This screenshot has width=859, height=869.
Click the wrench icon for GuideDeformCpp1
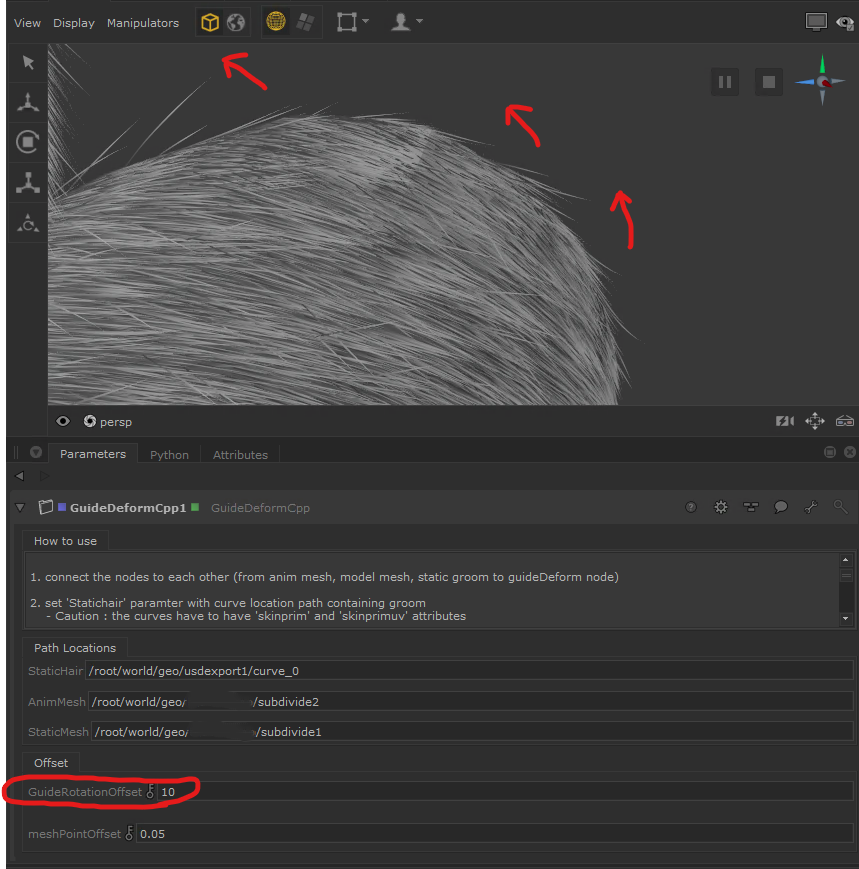(x=811, y=508)
